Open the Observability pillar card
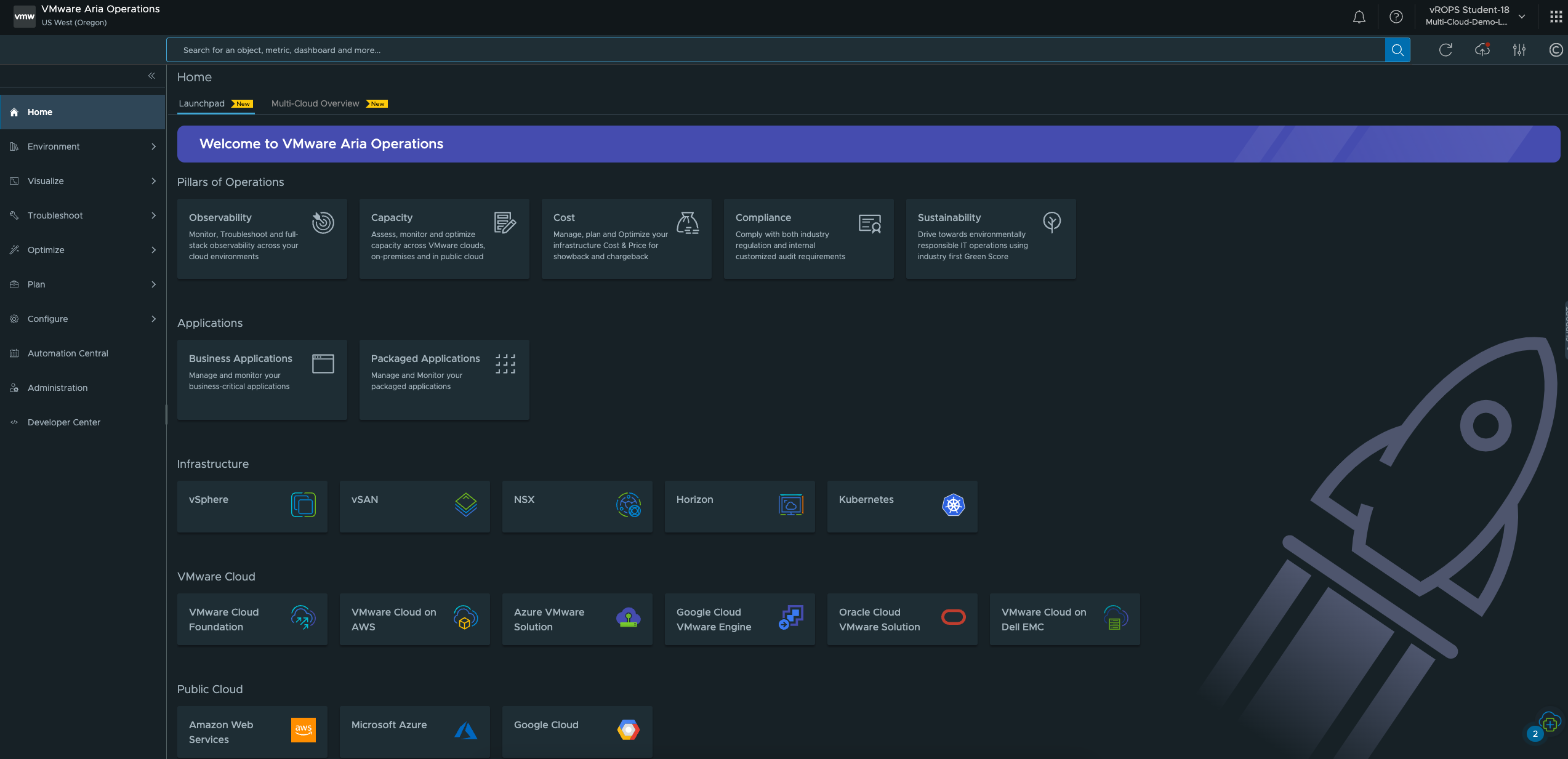The width and height of the screenshot is (1568, 759). 262,239
